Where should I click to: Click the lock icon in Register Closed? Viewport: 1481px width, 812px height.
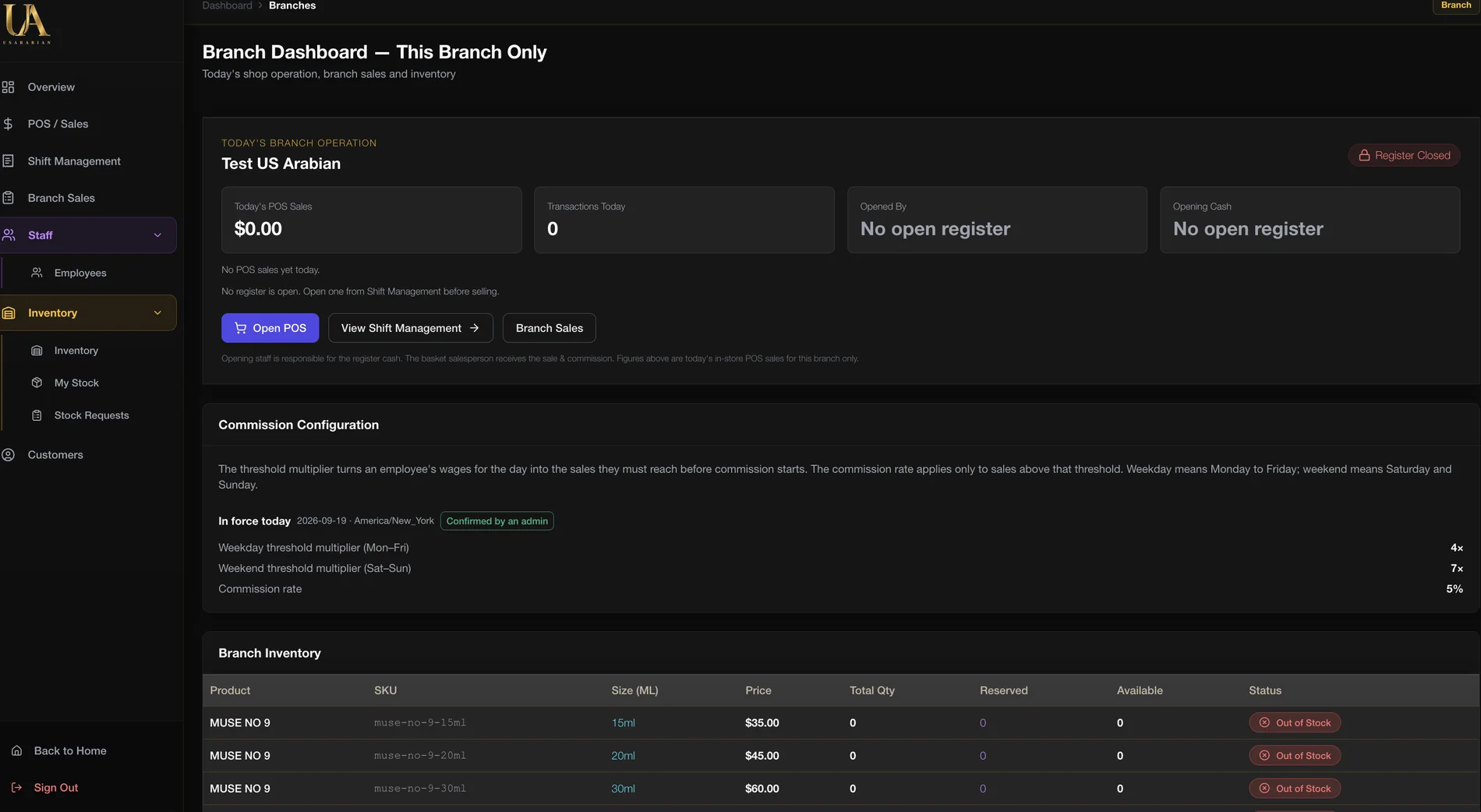(x=1364, y=156)
